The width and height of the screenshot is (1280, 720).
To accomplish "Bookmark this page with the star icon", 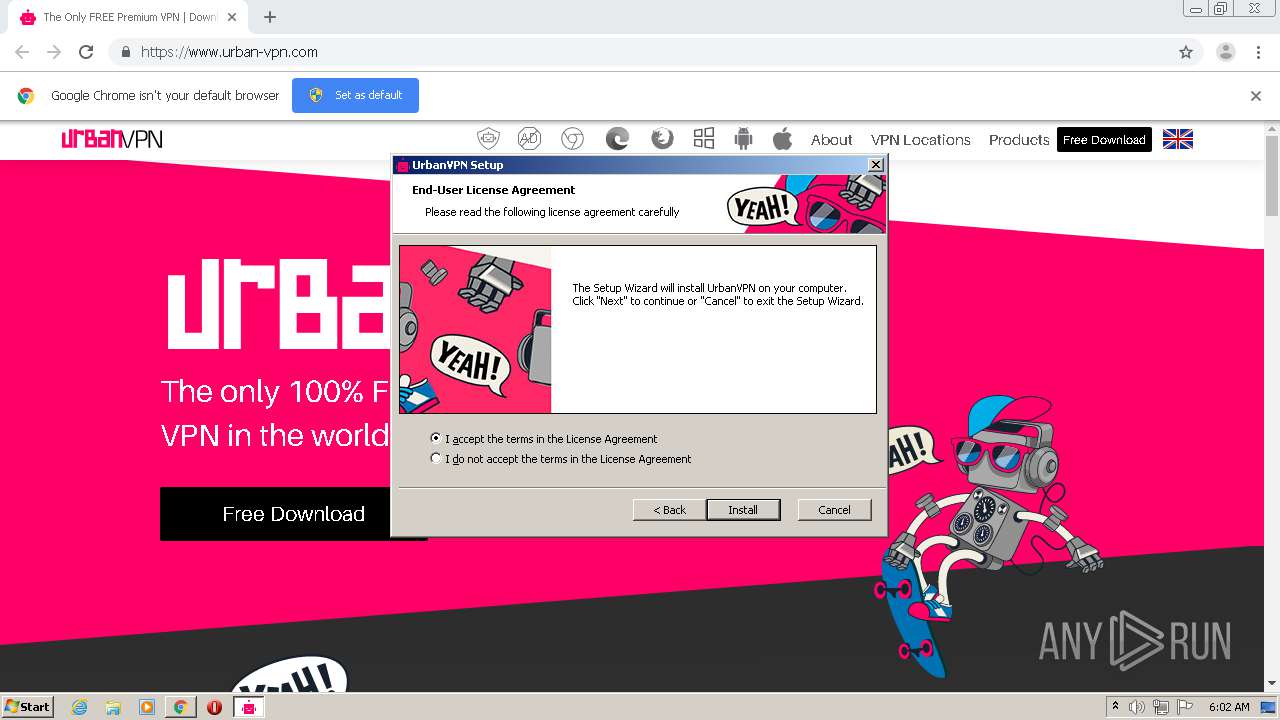I will (x=1186, y=52).
